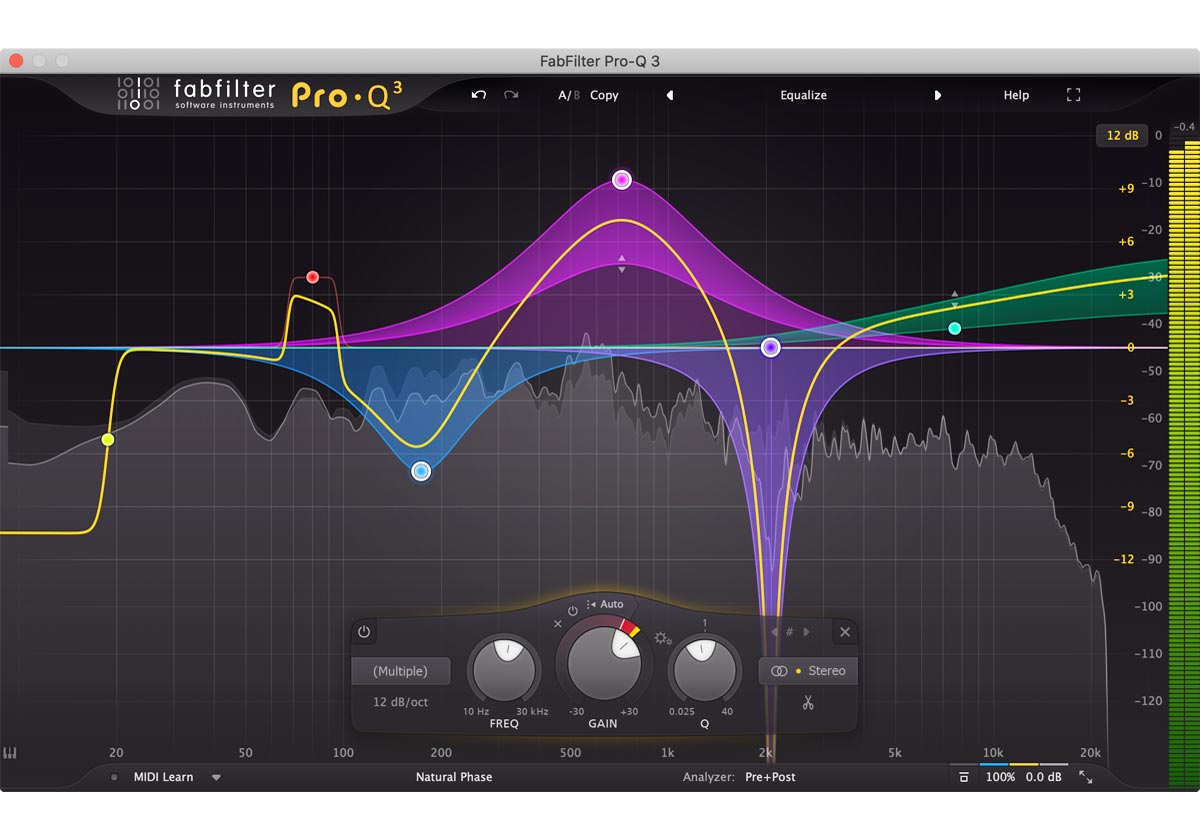Click the +6 gain scale label
The image size is (1200, 840).
click(1125, 242)
